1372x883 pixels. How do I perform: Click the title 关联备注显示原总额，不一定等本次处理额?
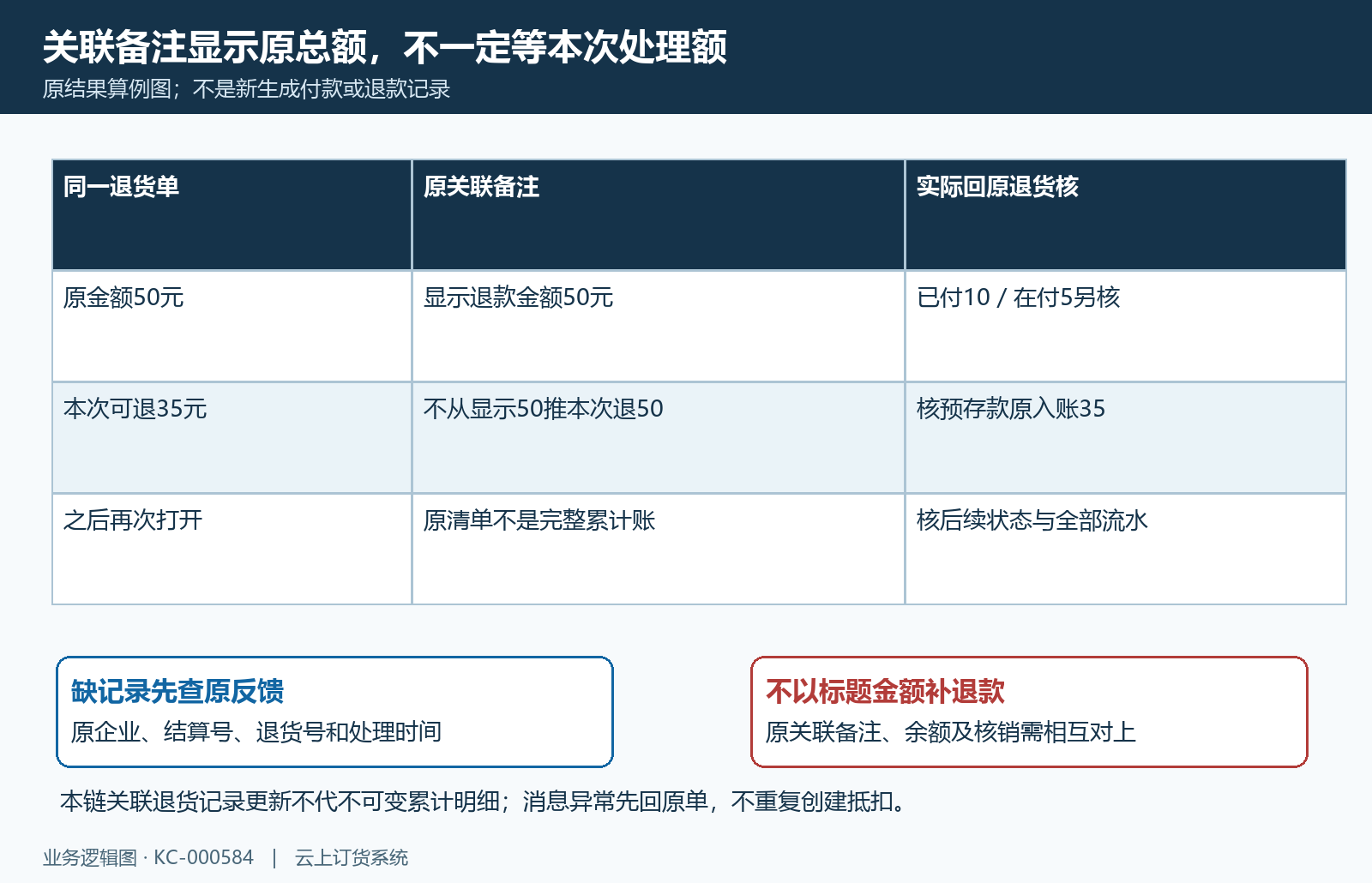click(x=385, y=47)
